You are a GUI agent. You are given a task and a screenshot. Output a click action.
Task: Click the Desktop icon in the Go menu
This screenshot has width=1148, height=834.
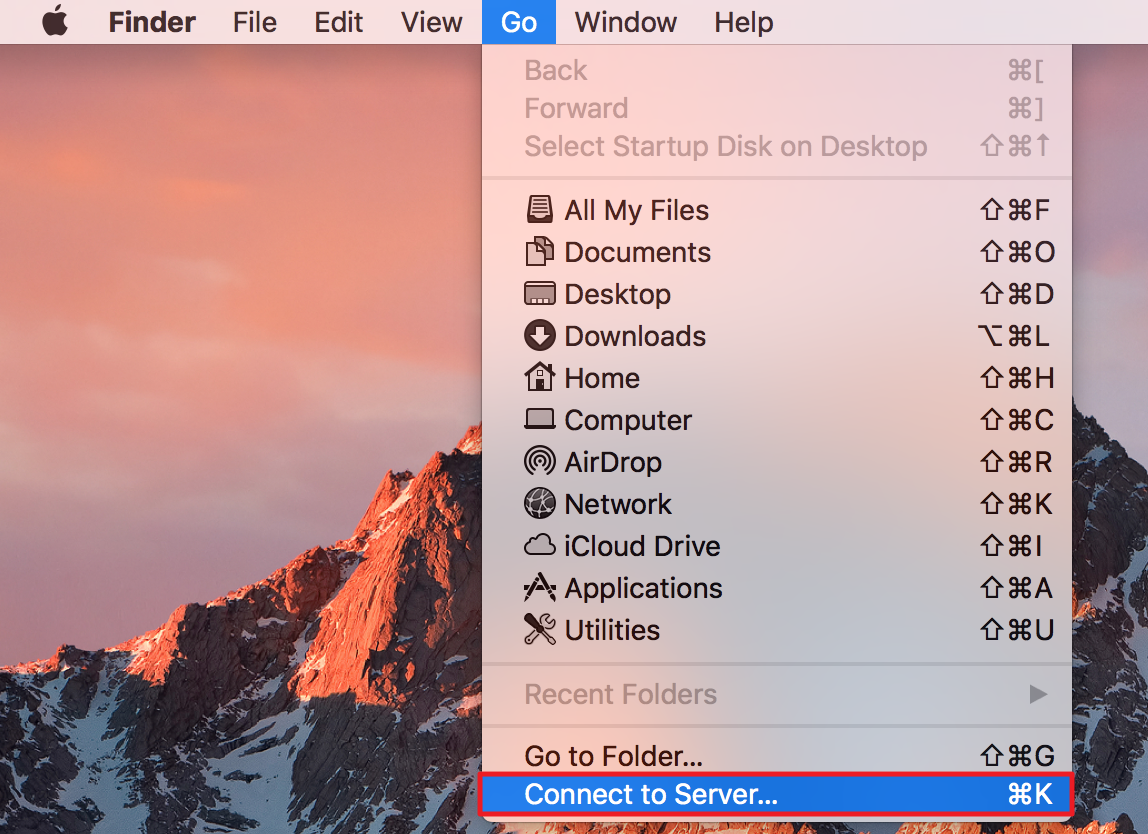540,294
